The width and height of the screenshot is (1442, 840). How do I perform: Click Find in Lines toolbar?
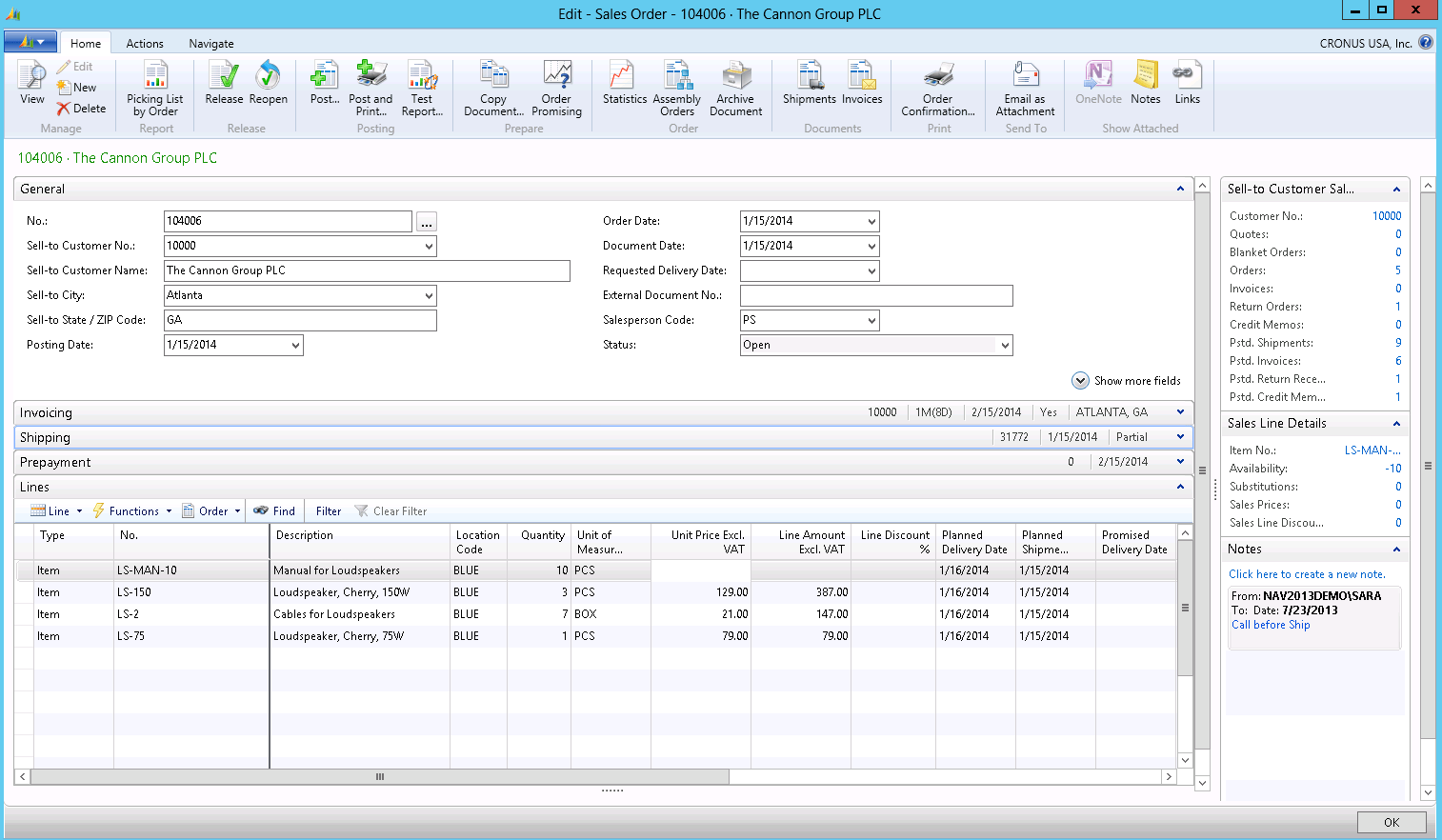(x=274, y=511)
